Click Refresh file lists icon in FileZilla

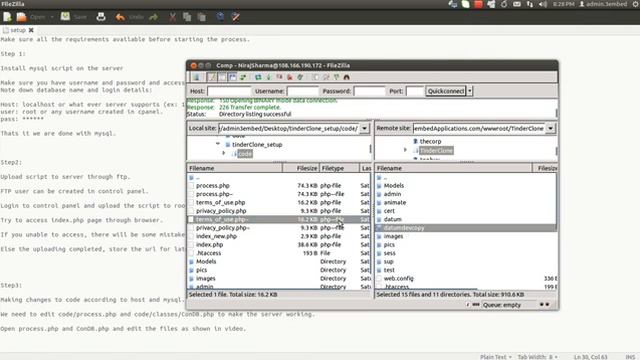[x=258, y=77]
